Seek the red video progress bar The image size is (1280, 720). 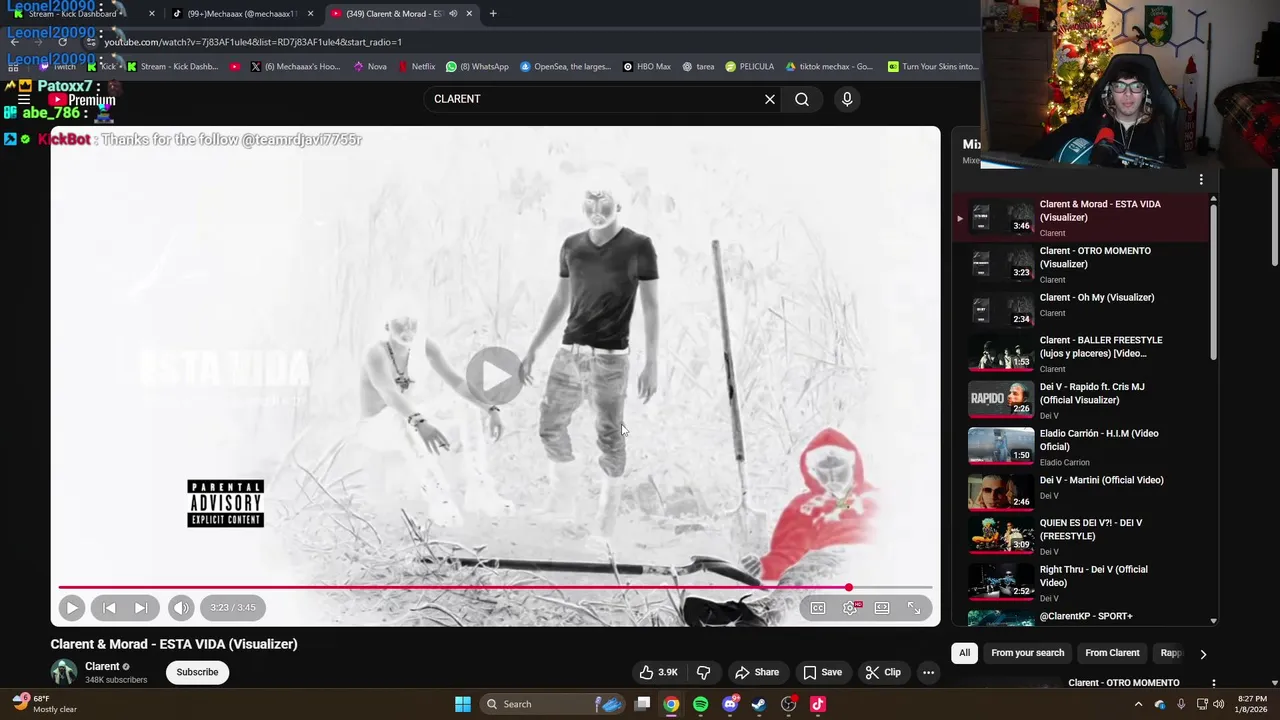tap(495, 587)
